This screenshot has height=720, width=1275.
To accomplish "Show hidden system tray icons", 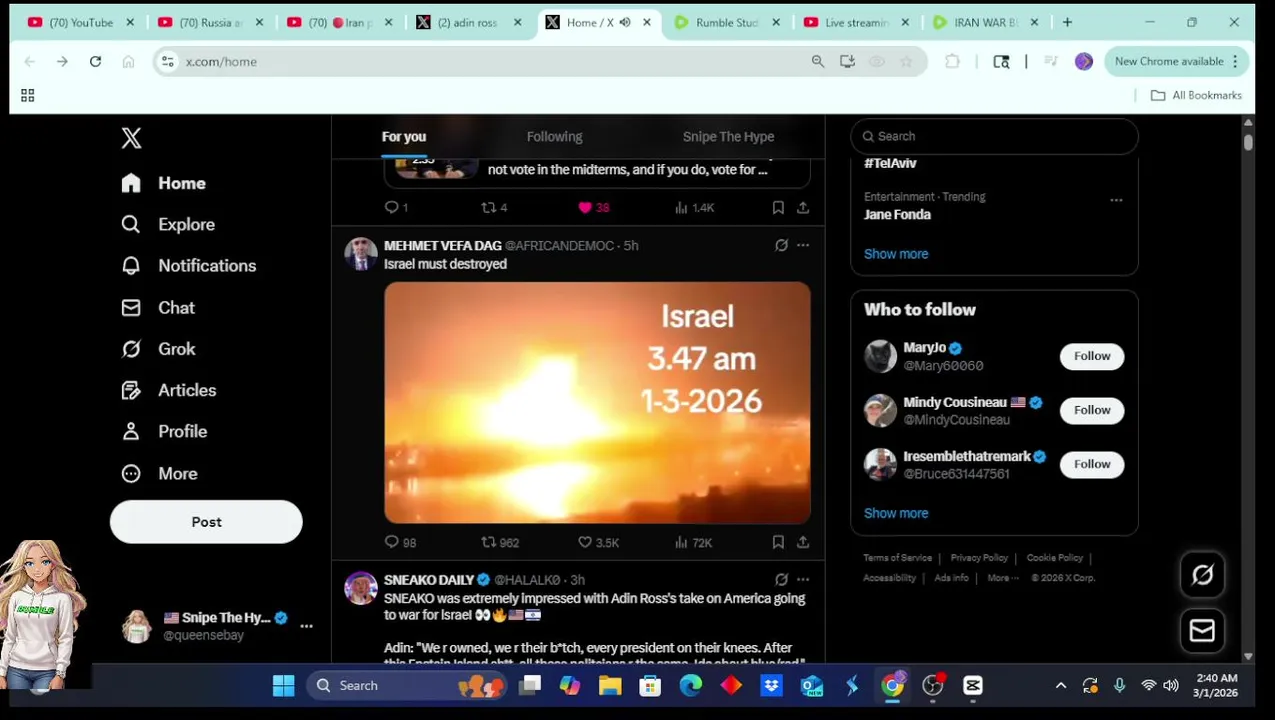I will (x=1061, y=685).
